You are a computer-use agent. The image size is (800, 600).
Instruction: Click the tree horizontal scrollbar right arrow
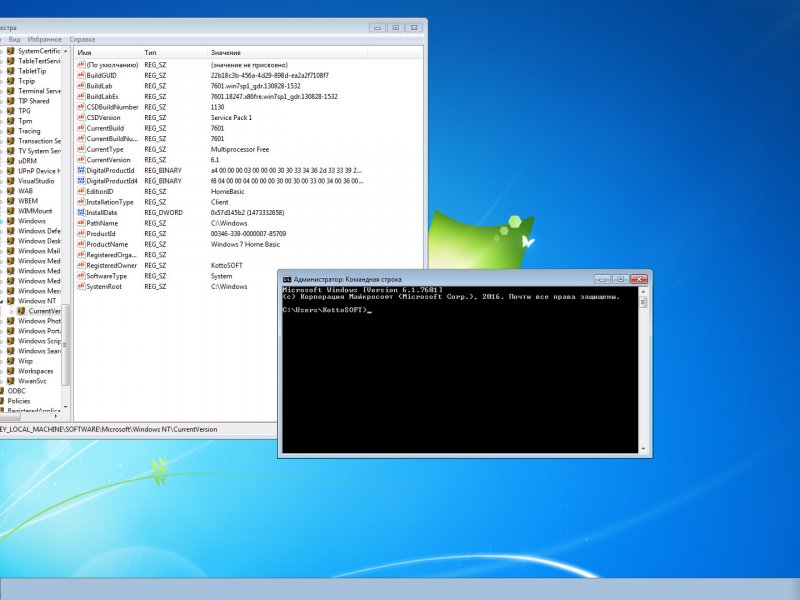57,416
